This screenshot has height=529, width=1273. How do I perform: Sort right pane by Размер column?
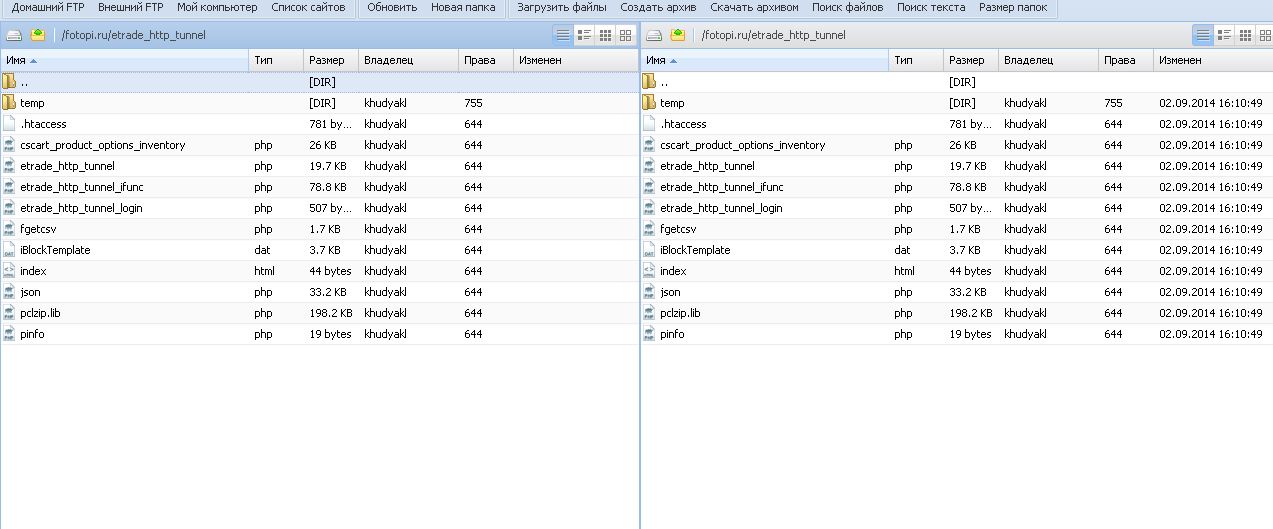tap(970, 60)
